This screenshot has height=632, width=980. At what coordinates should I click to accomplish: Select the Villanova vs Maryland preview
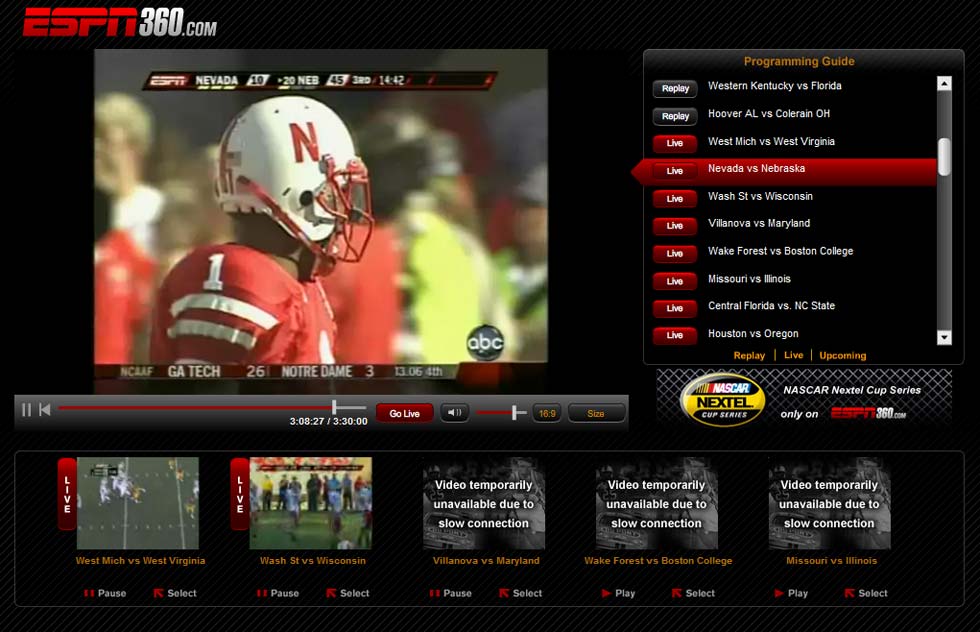click(x=521, y=593)
